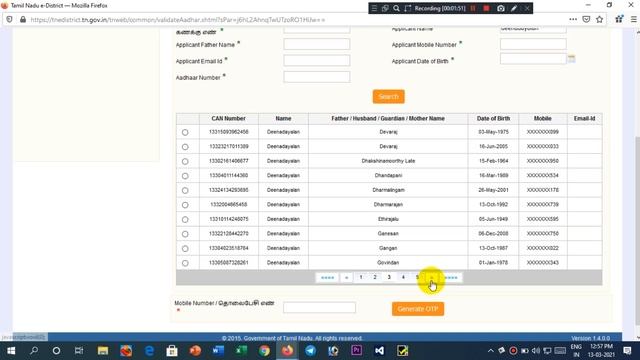Open Premiere Pro from taskbar
Screen dimensions: 640x360
356,351
